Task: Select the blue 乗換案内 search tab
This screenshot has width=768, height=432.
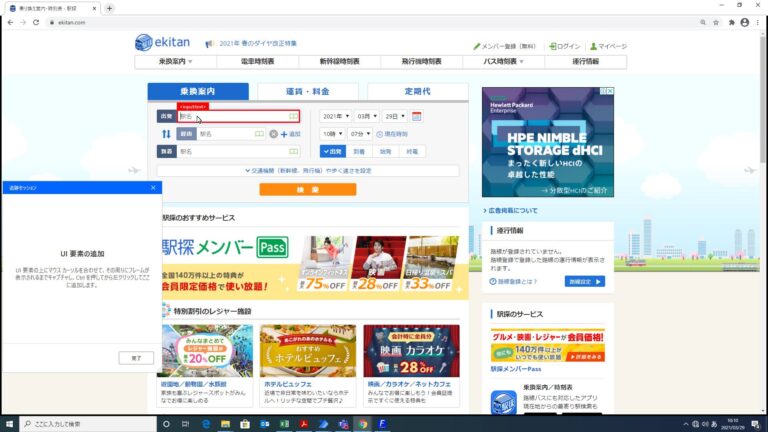Action: coord(198,92)
